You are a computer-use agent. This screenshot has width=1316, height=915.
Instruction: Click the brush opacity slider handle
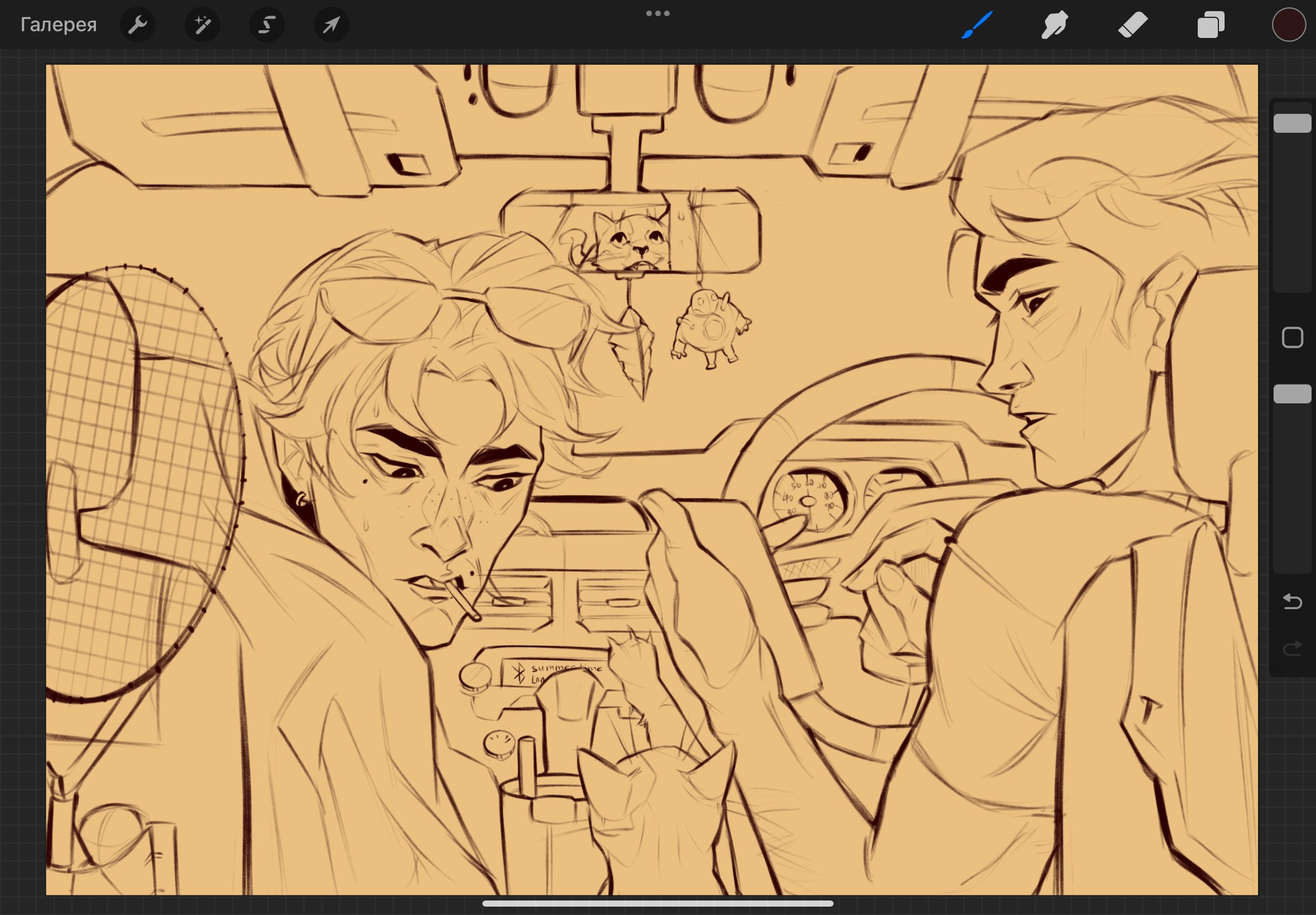pyautogui.click(x=1292, y=394)
